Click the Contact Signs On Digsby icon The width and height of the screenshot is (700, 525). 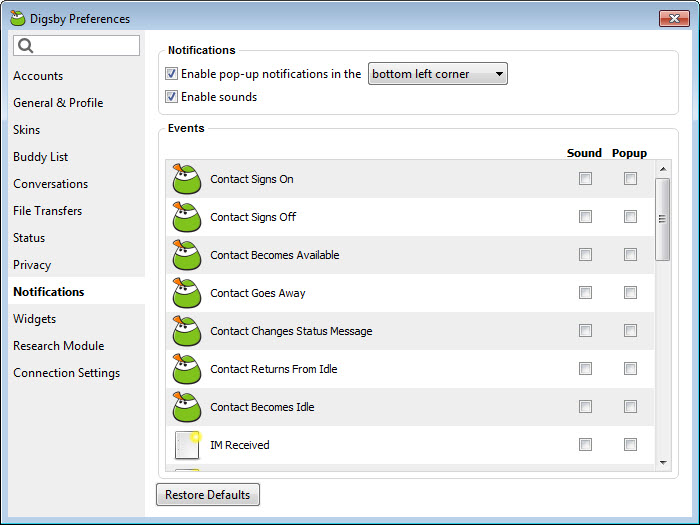click(x=187, y=179)
